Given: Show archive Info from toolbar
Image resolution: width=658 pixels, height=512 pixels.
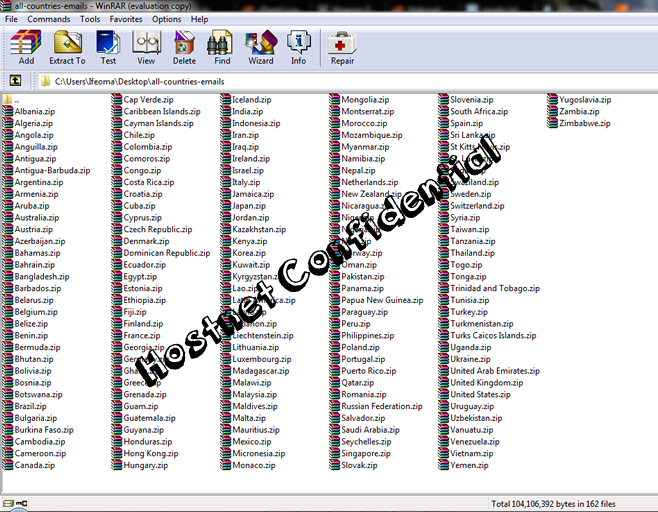Looking at the screenshot, I should pos(298,47).
